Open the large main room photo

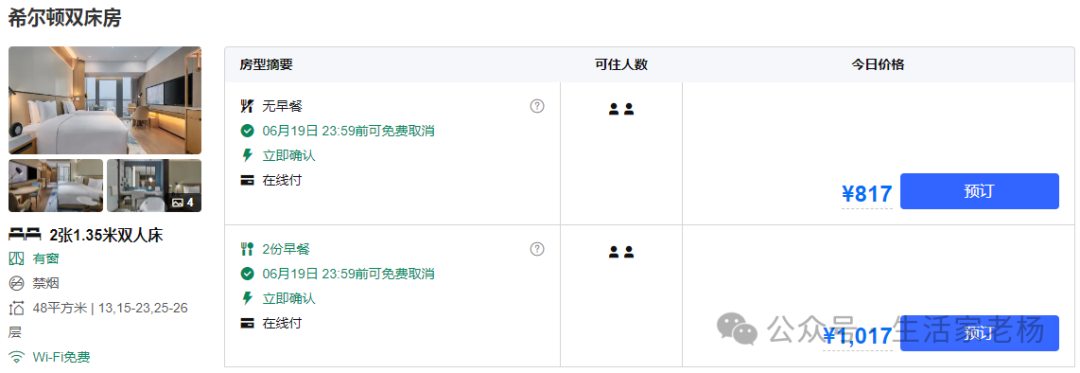(x=105, y=100)
